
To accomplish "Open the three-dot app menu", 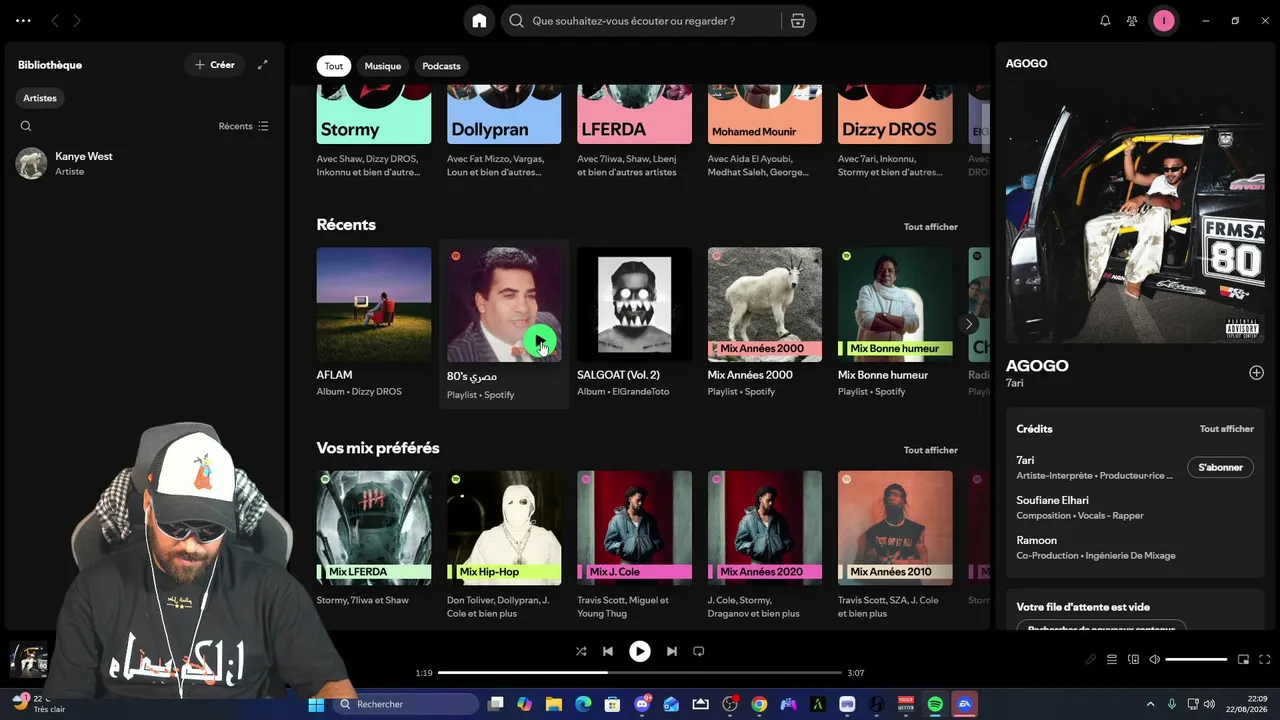I will [23, 21].
